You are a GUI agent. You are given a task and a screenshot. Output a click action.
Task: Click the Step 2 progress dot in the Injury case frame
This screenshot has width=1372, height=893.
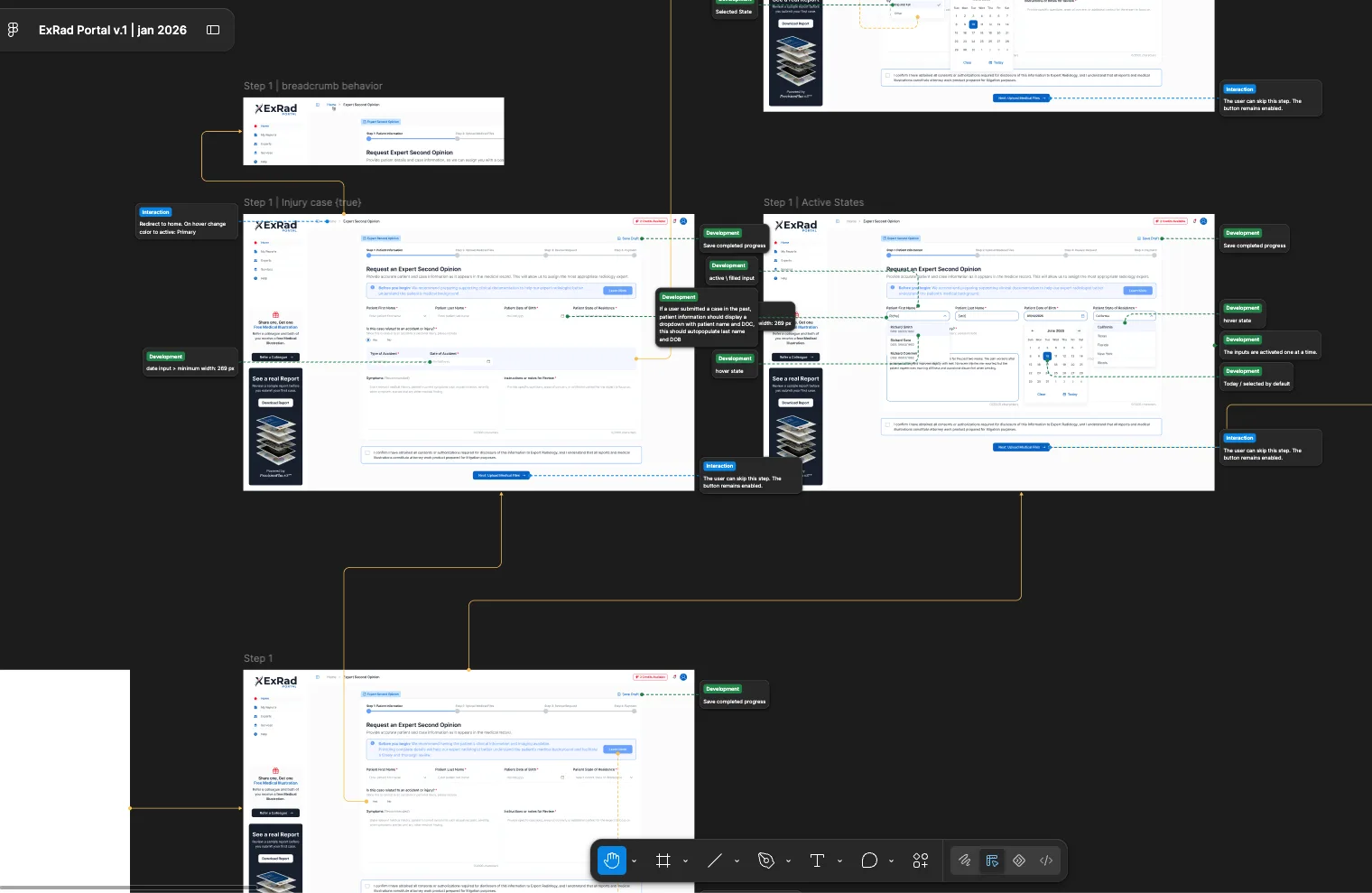(x=458, y=256)
